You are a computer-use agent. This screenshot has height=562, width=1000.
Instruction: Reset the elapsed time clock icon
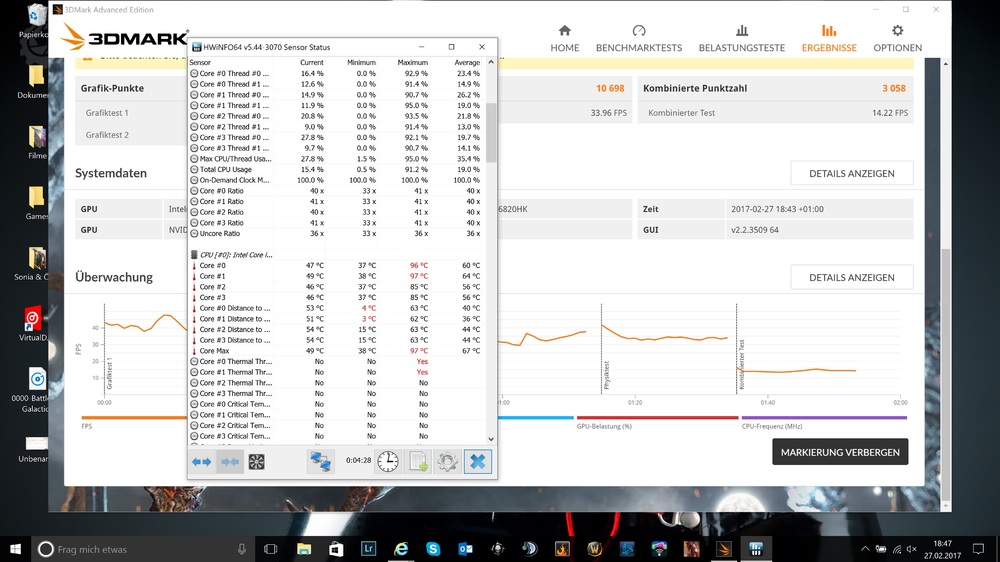pos(388,461)
